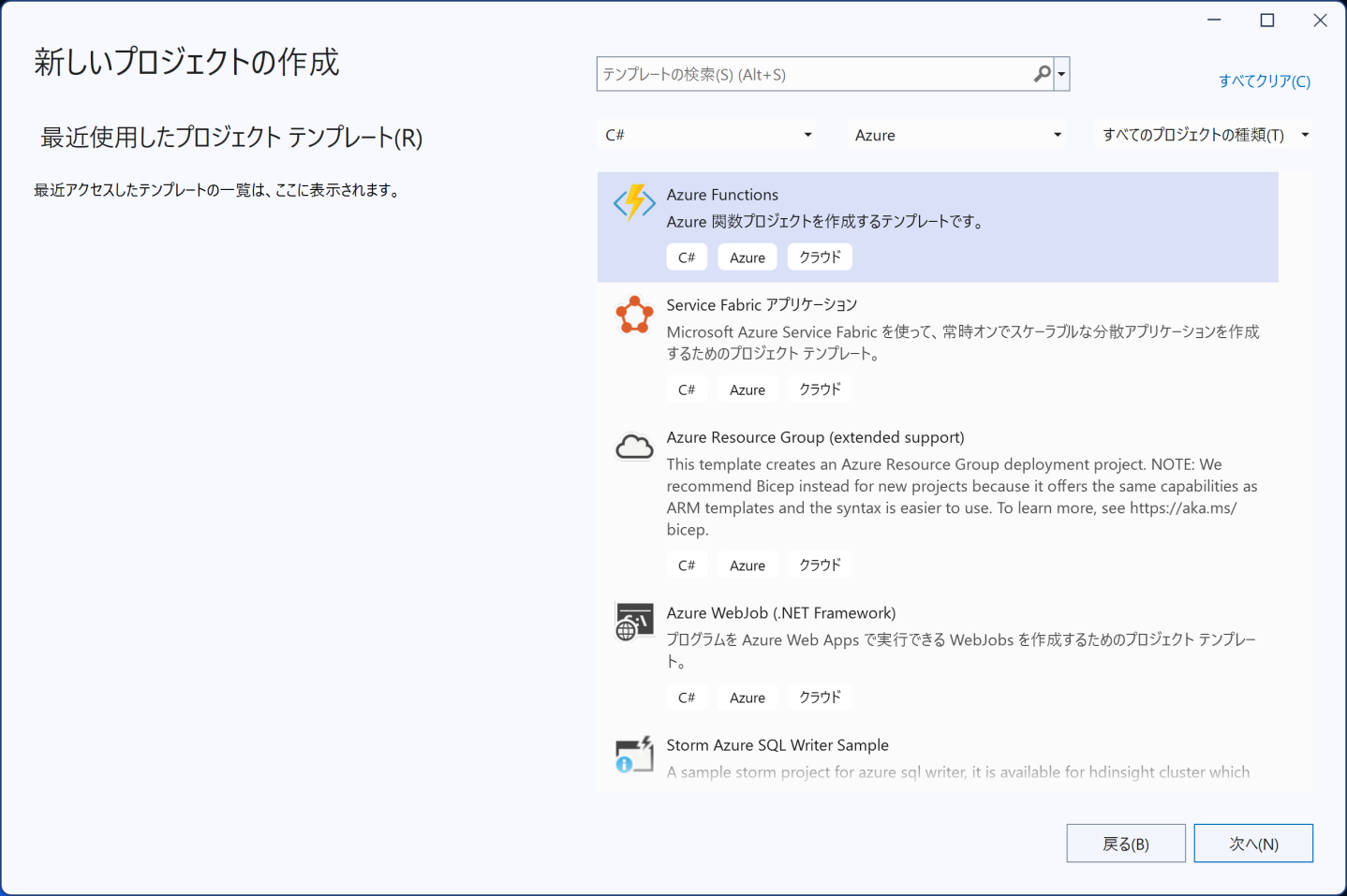Click the 次へ(N) button
The height and width of the screenshot is (896, 1347).
coord(1253,844)
